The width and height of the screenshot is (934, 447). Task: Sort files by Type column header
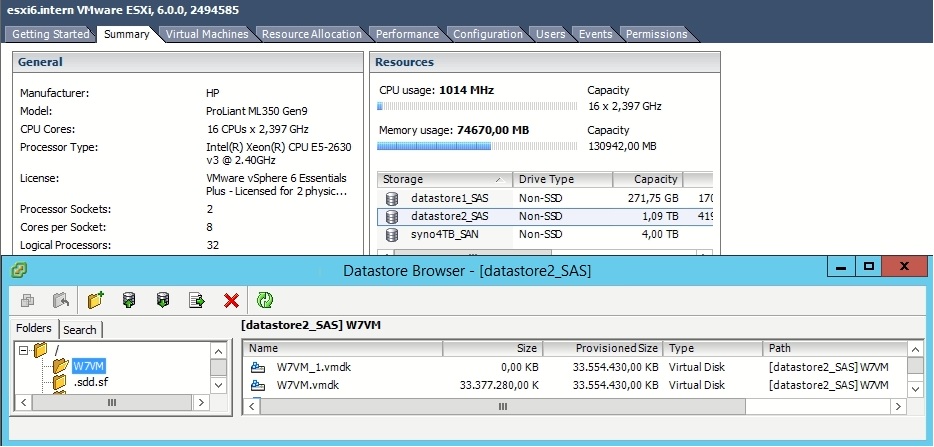[712, 348]
